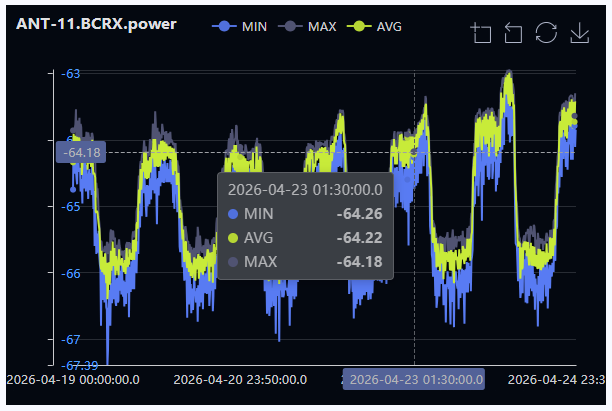This screenshot has width=612, height=411.
Task: Click the -63 y-axis tick label
Action: coord(71,74)
